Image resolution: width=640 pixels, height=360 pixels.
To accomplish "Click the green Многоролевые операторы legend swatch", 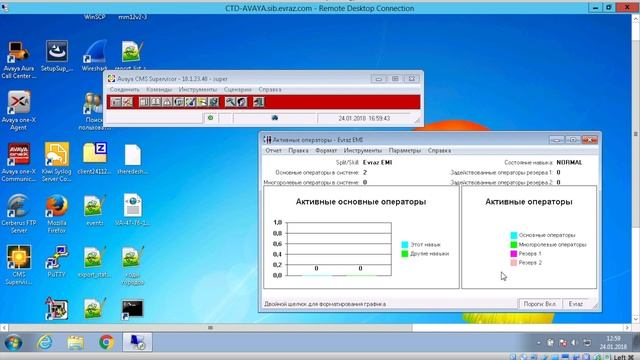I will tap(513, 244).
